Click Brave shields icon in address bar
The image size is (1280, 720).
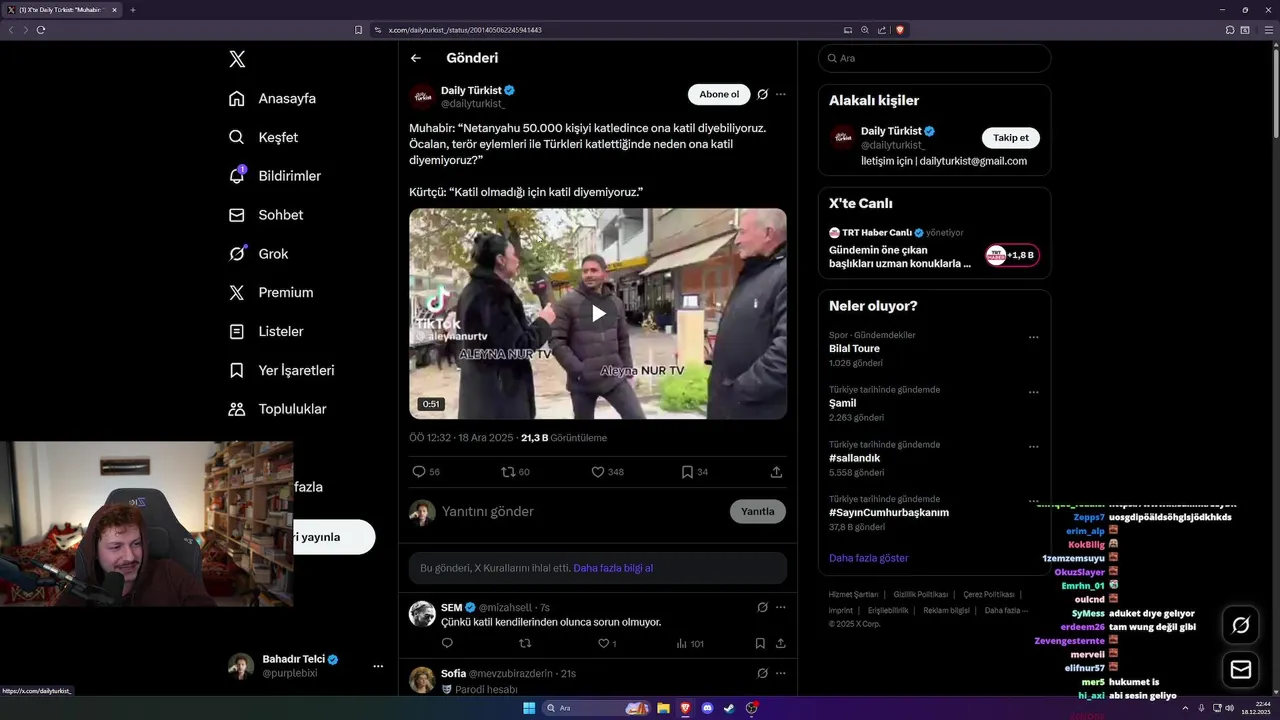899,30
